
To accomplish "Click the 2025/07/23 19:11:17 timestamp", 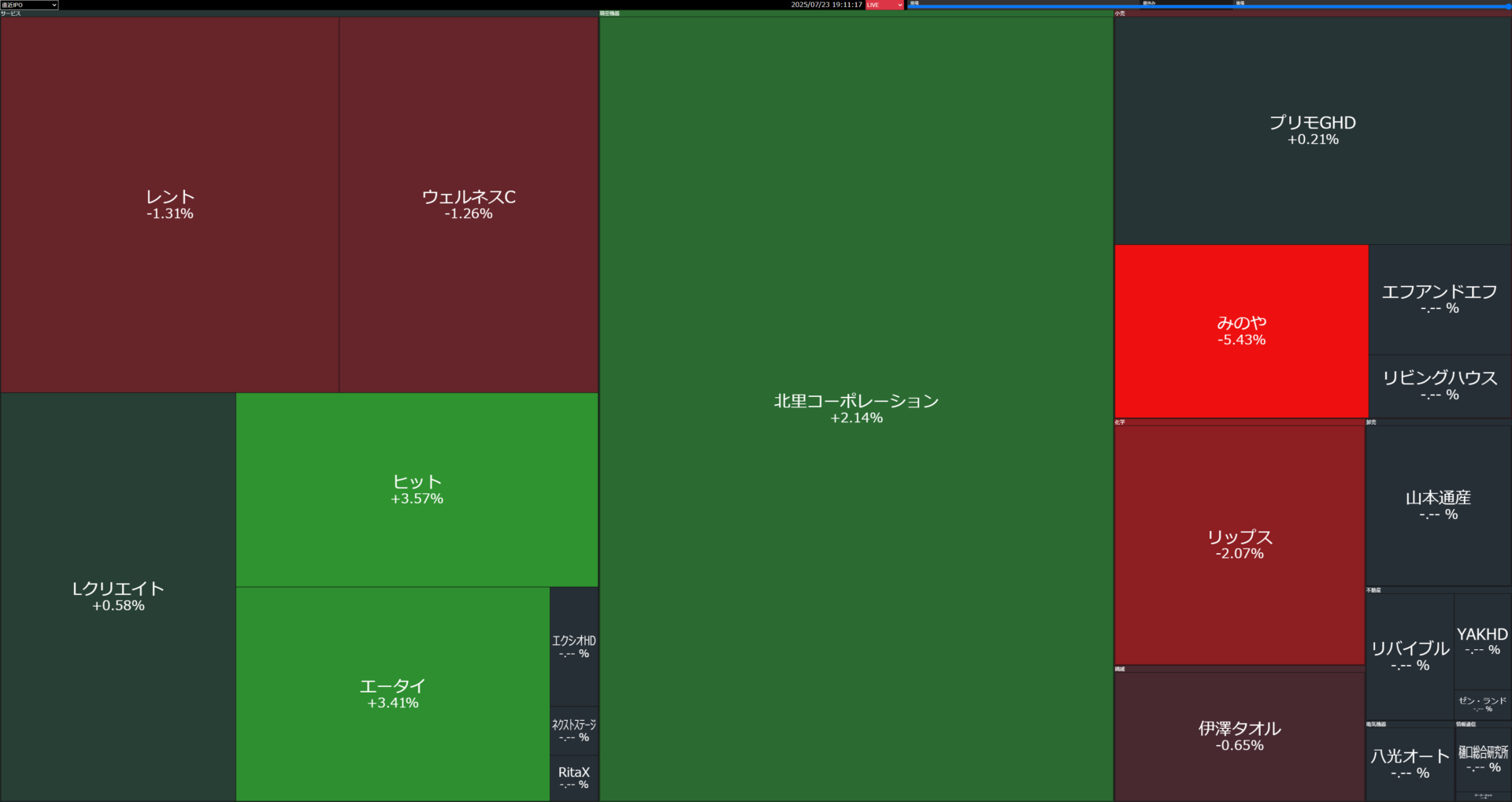I will click(x=826, y=5).
